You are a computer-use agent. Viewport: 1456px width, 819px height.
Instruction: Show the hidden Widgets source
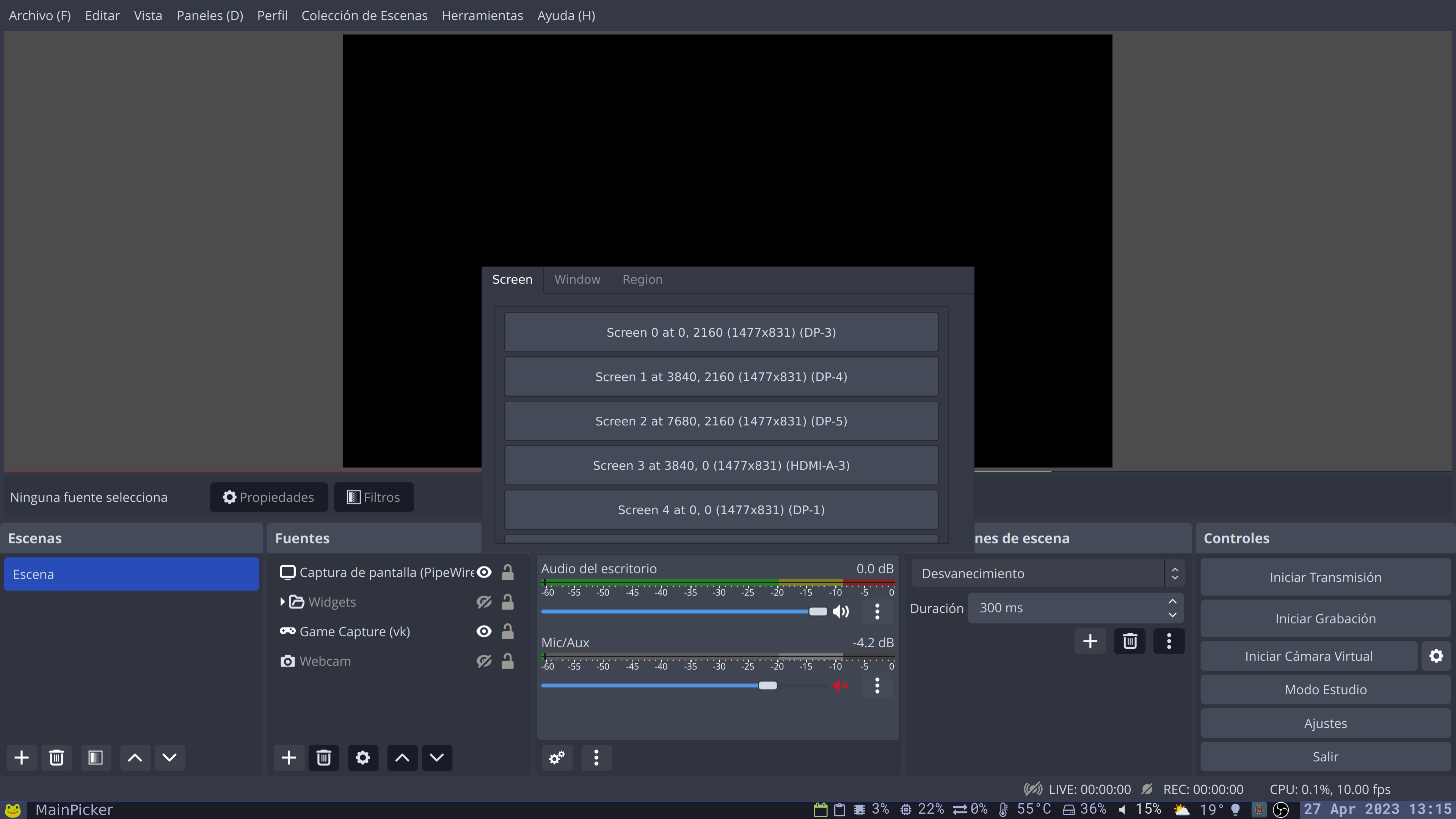pyautogui.click(x=483, y=602)
